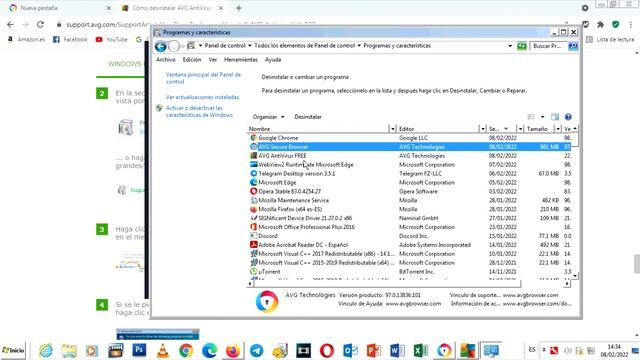640x360 pixels.
Task: Click the back arrow in Programas y características
Action: click(160, 47)
